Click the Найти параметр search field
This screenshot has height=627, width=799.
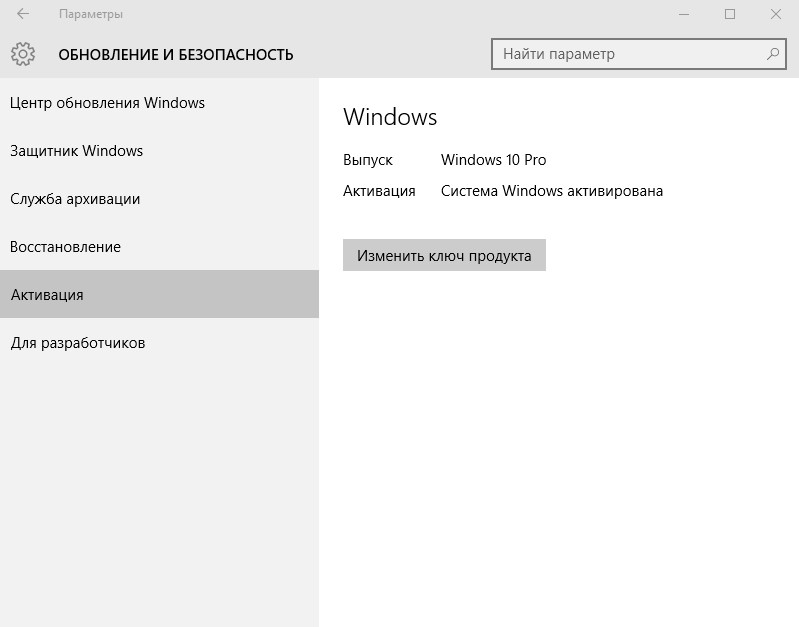(x=630, y=54)
